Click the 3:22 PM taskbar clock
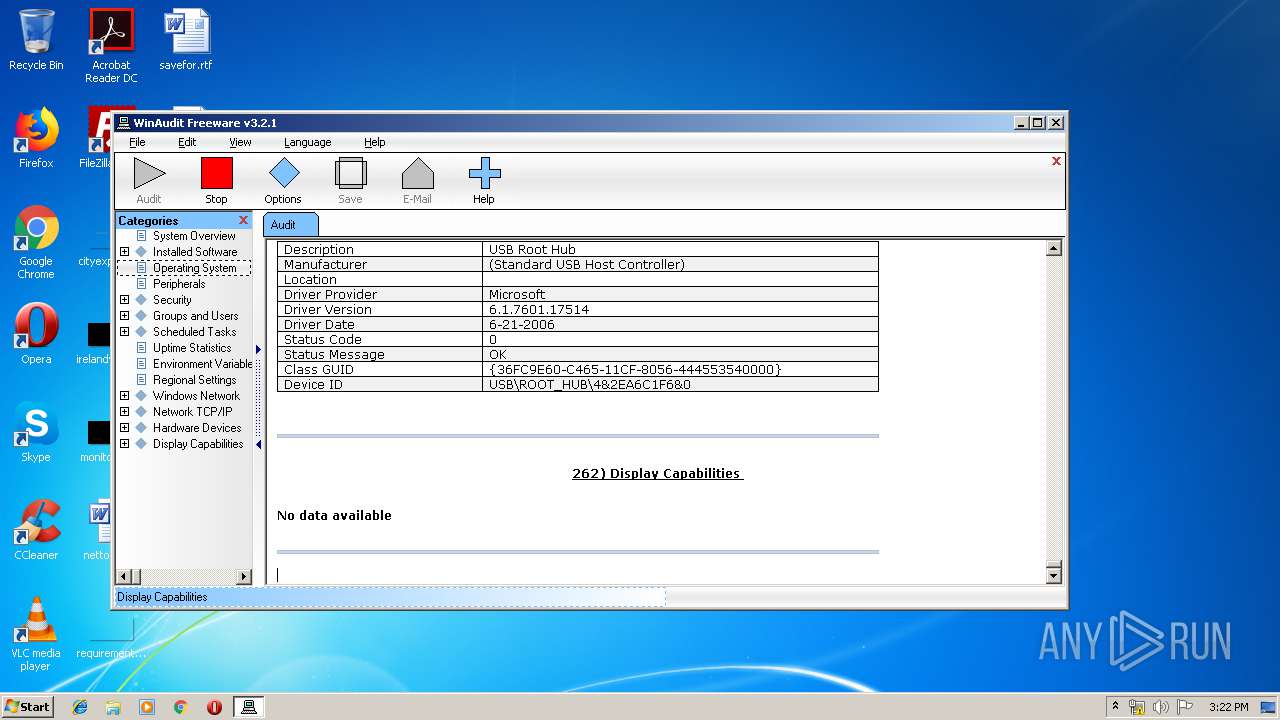This screenshot has height=720, width=1280. [1228, 707]
